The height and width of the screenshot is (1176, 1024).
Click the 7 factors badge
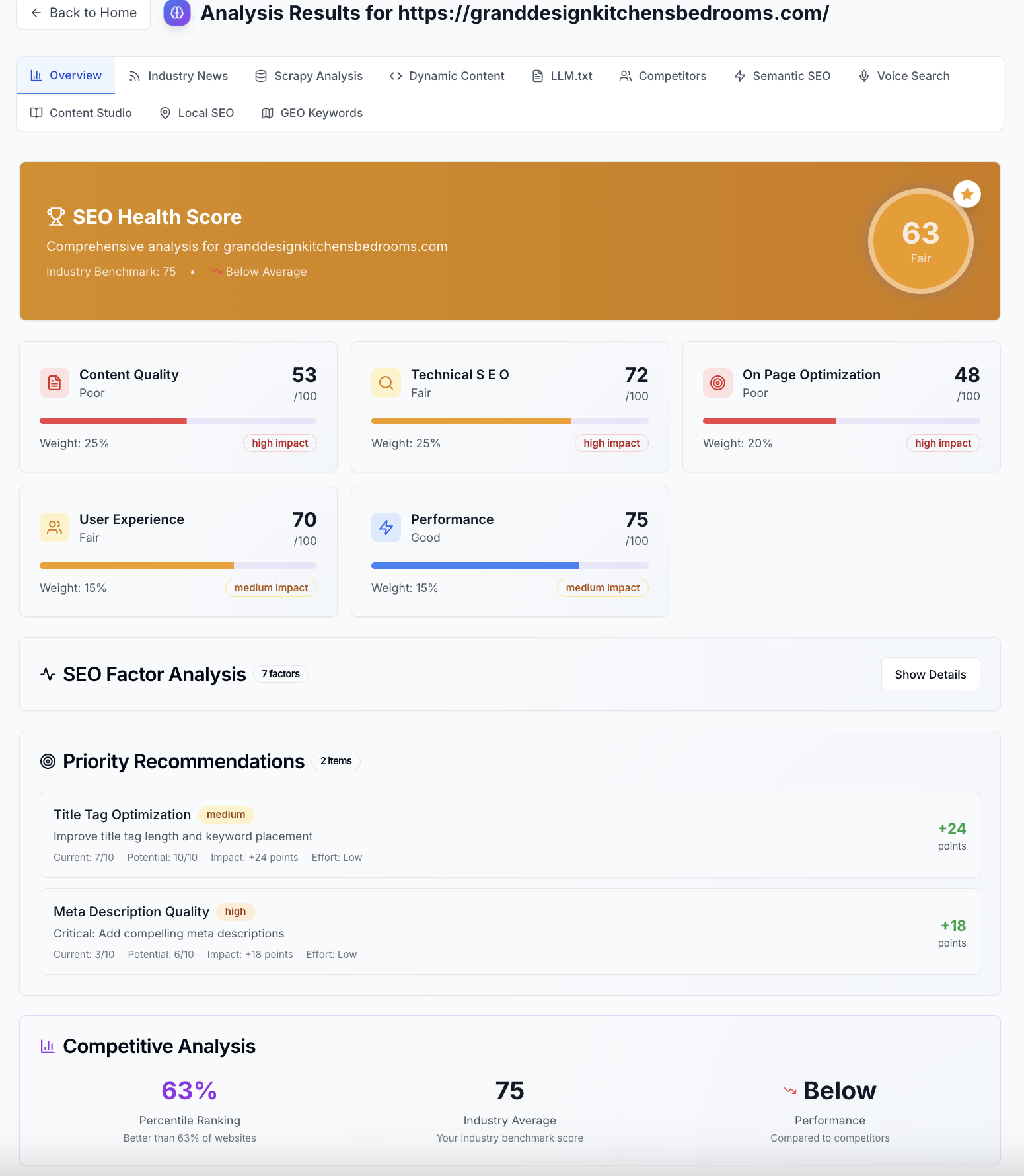(281, 674)
